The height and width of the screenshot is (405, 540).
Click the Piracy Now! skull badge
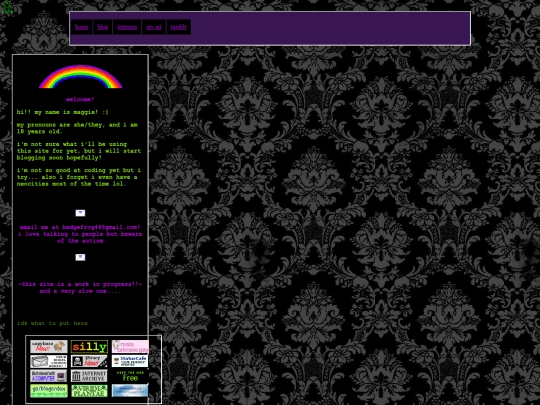pyautogui.click(x=89, y=362)
